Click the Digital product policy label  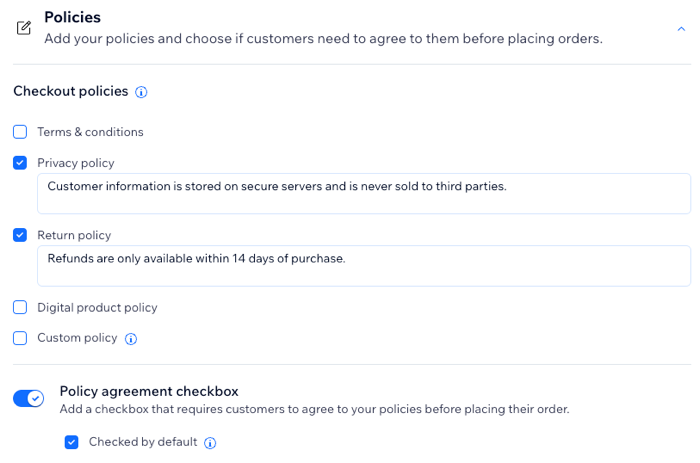point(97,308)
